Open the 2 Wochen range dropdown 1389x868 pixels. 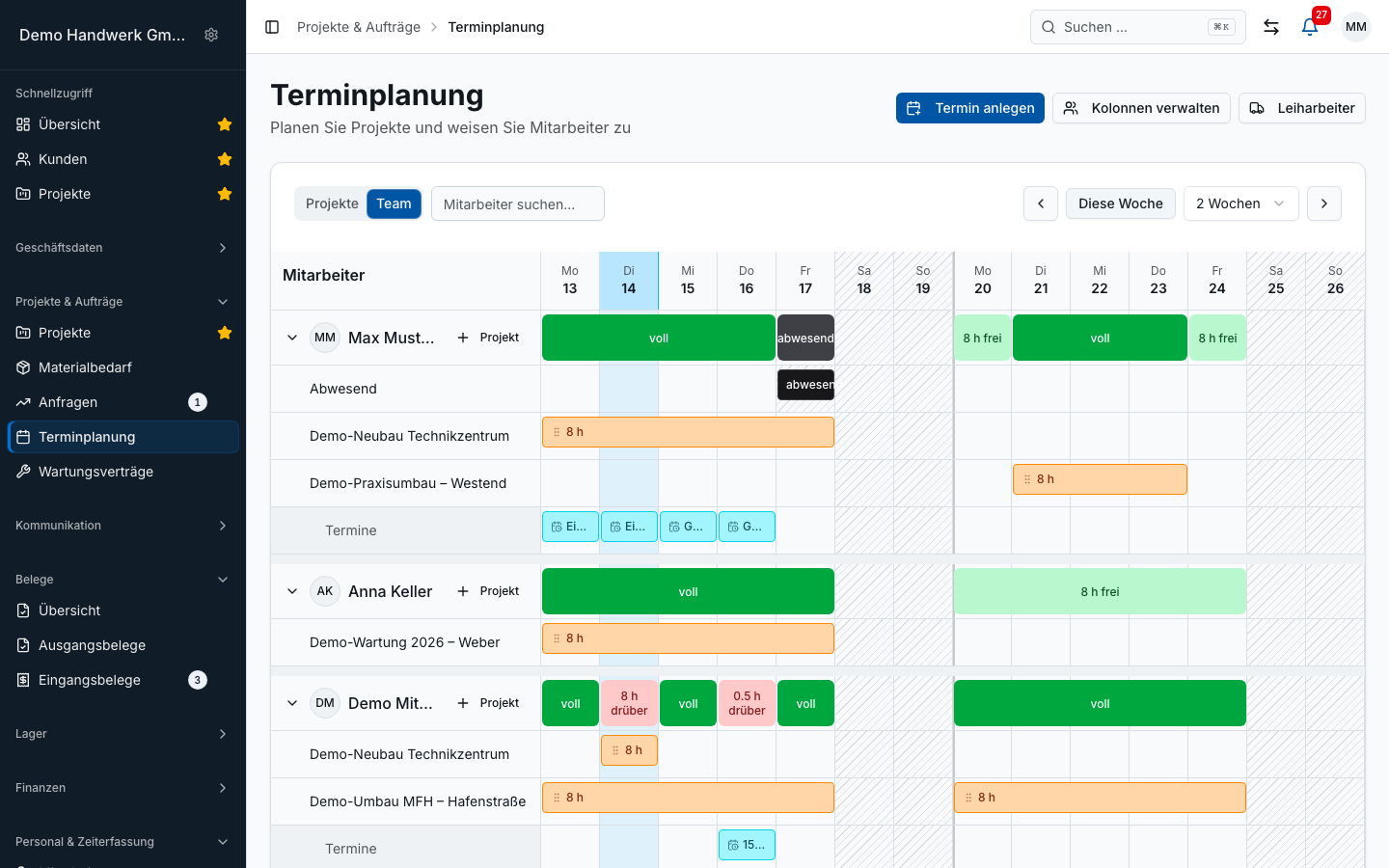pos(1240,203)
